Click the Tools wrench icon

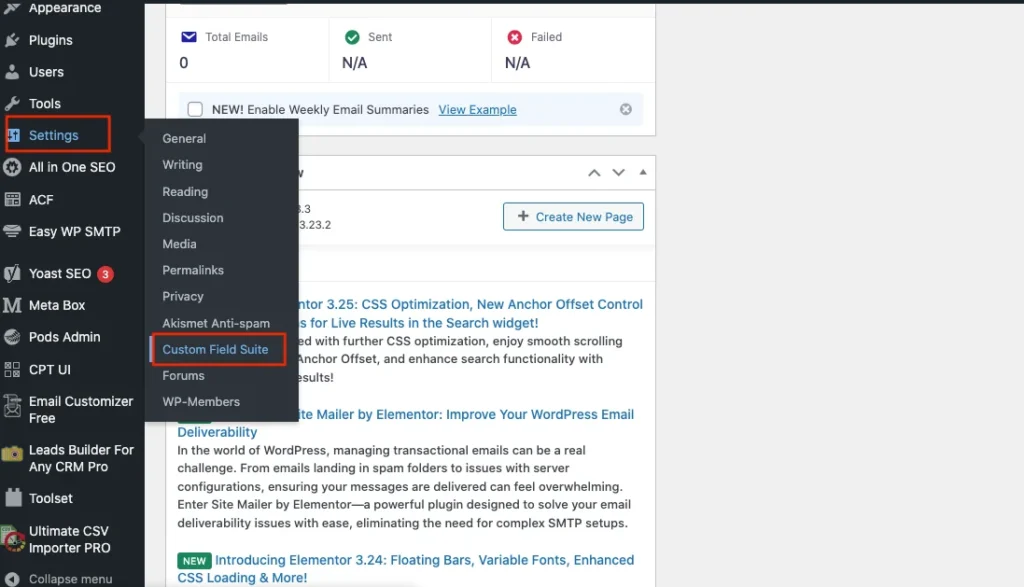(x=12, y=104)
